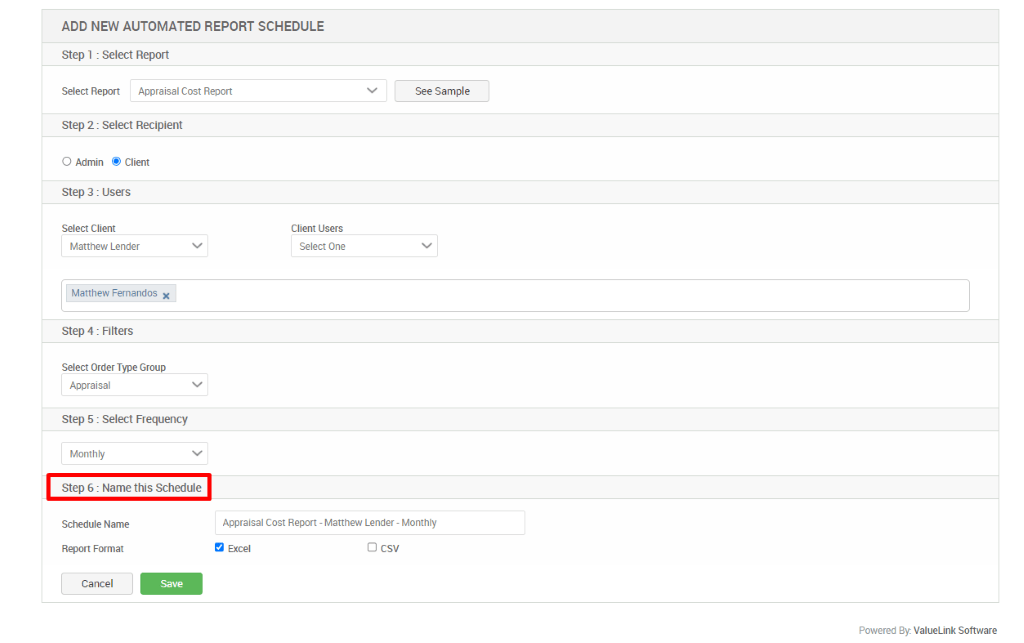Click the Client Users dropdown arrow

(x=427, y=245)
